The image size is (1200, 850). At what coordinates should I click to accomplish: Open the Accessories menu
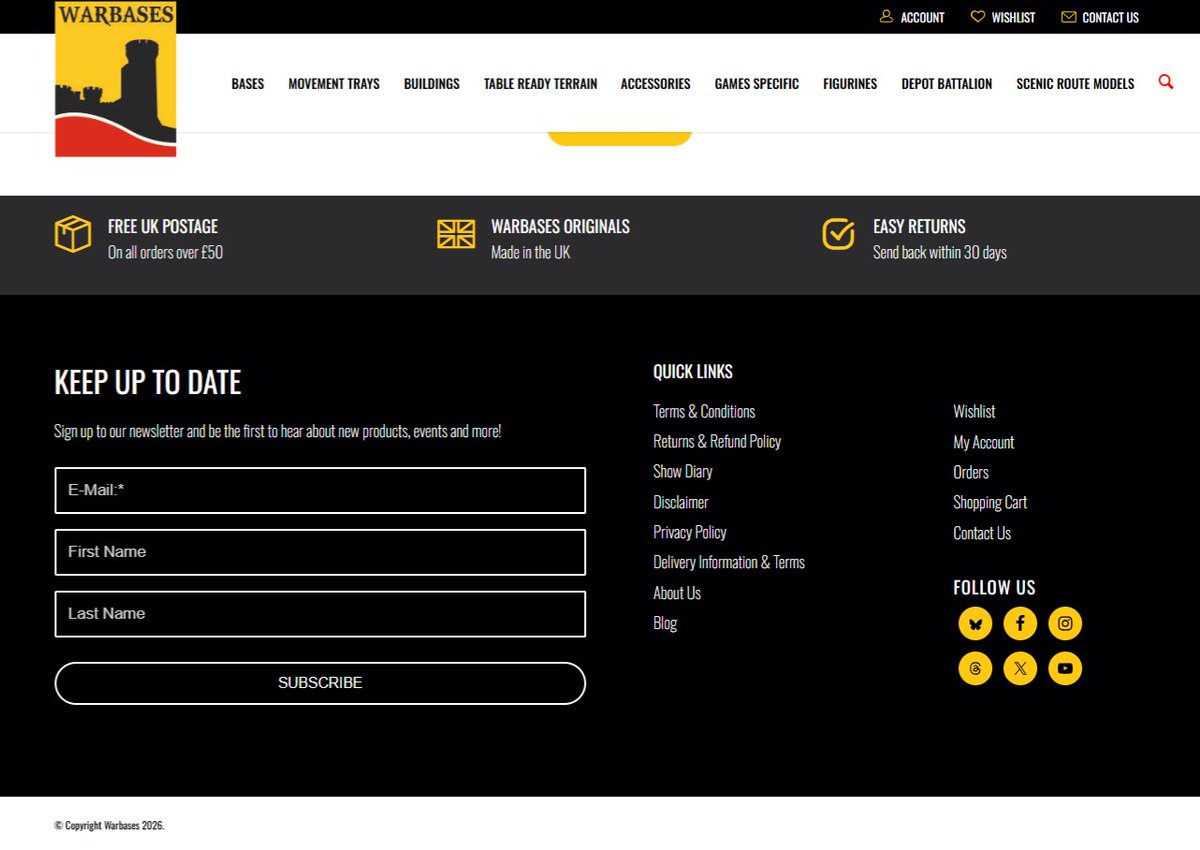[656, 84]
